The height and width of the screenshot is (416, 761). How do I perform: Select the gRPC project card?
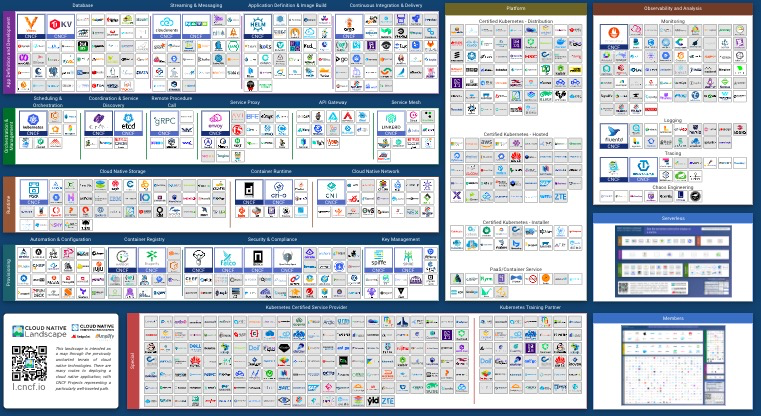164,123
